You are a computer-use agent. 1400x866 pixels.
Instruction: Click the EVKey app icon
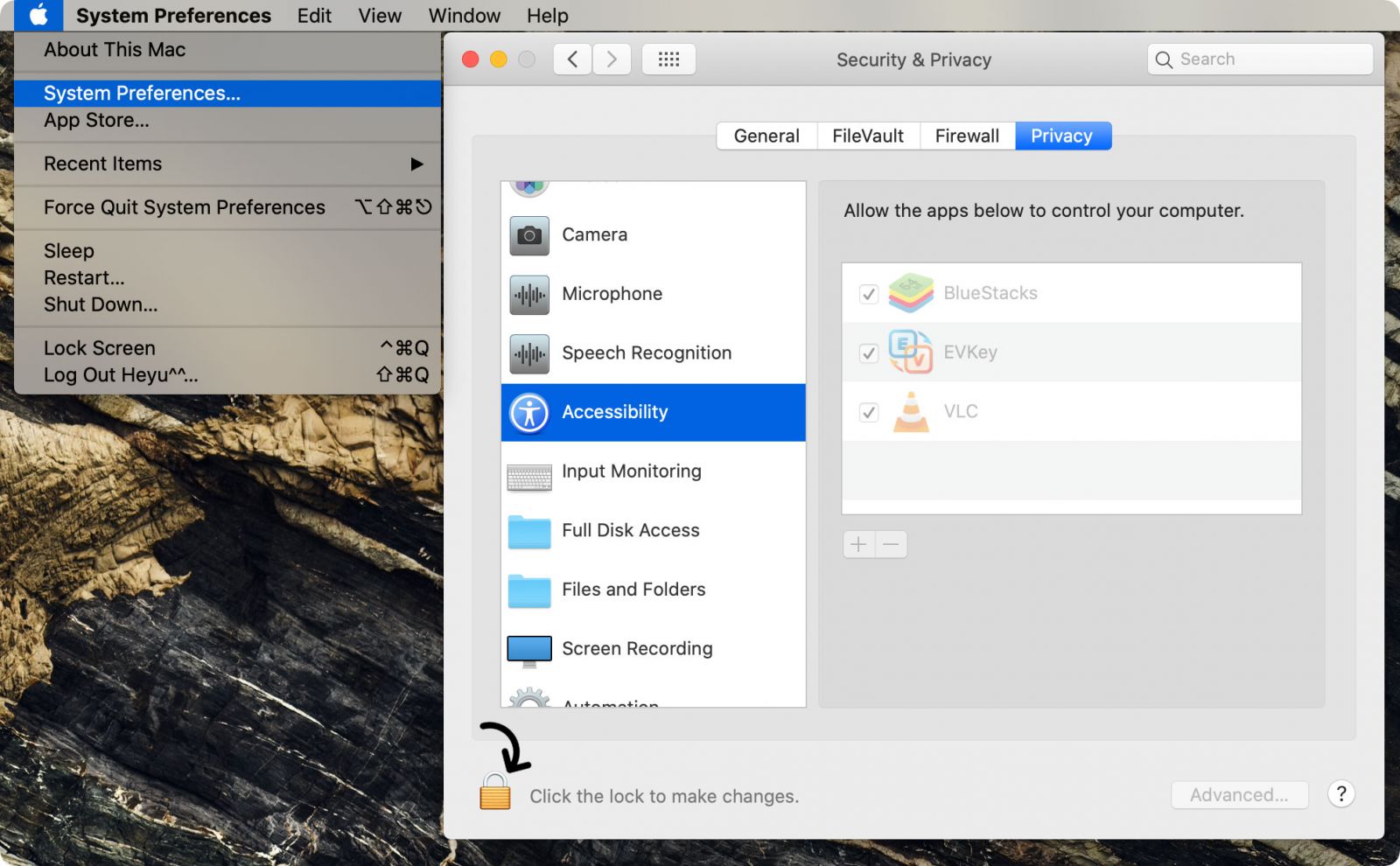tap(911, 352)
